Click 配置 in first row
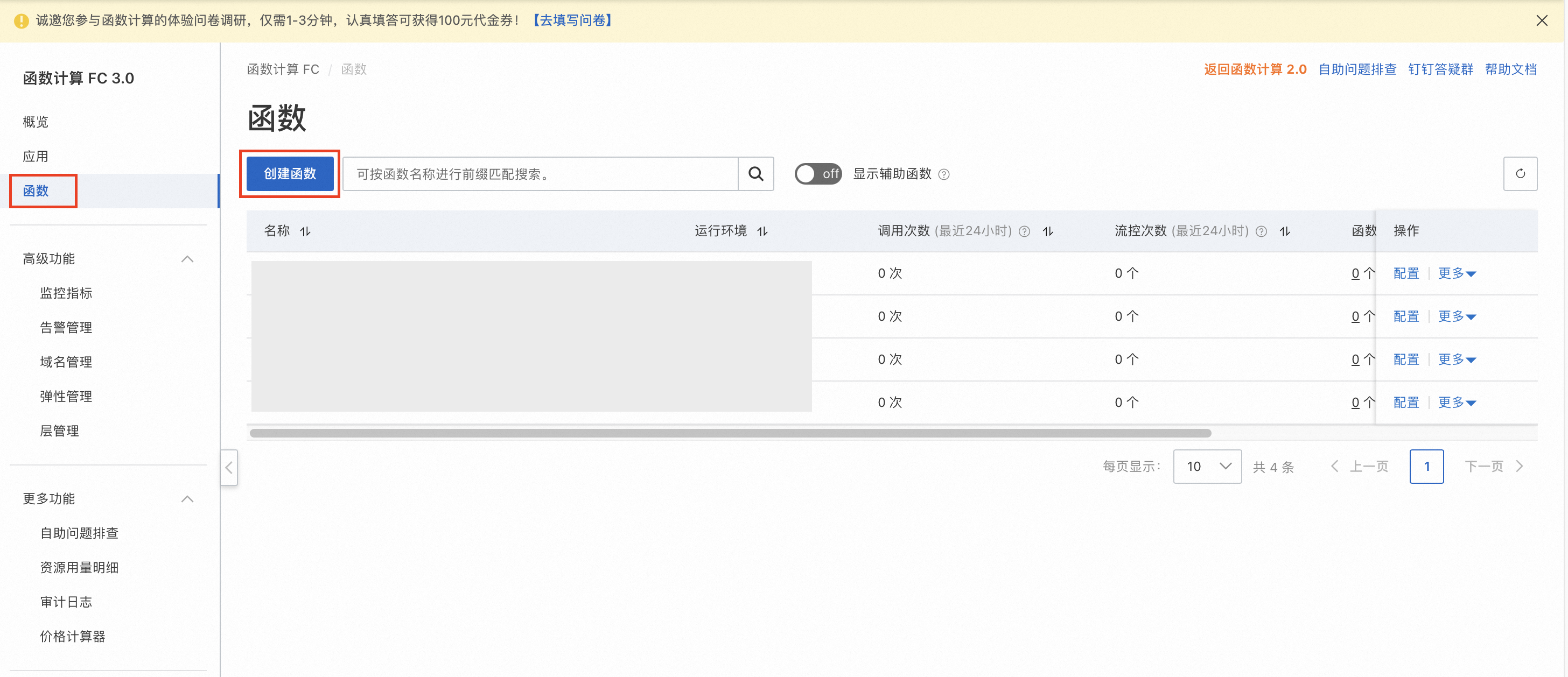This screenshot has height=677, width=1568. tap(1406, 274)
